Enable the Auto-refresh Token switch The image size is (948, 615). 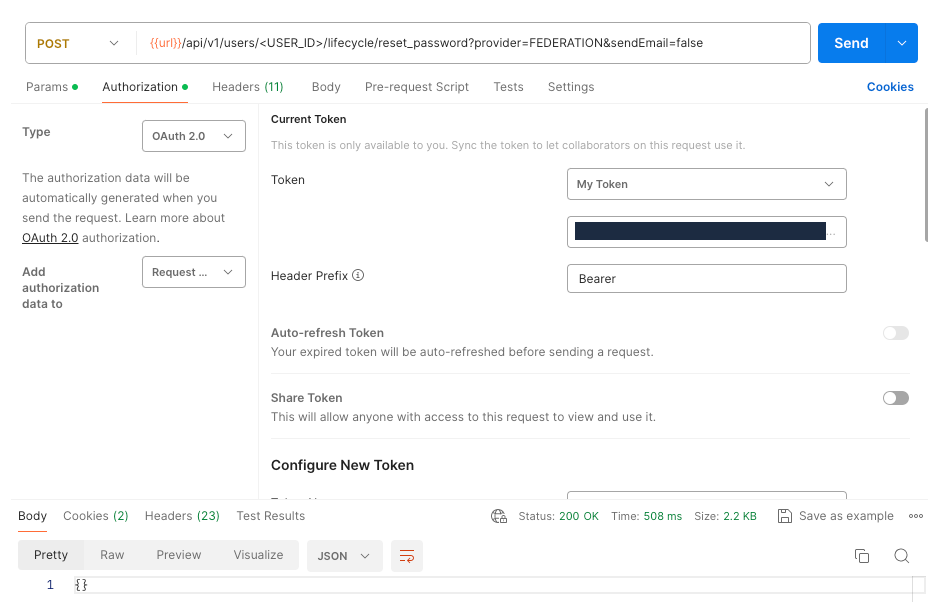895,333
